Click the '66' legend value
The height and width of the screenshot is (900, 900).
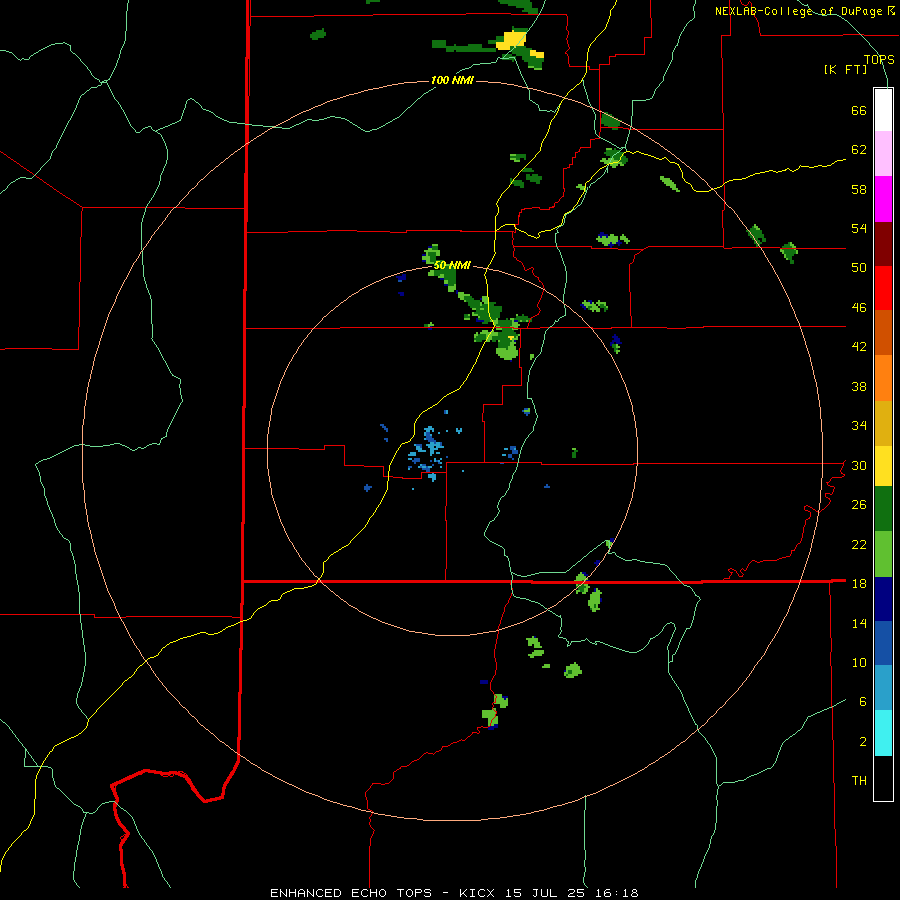[859, 110]
